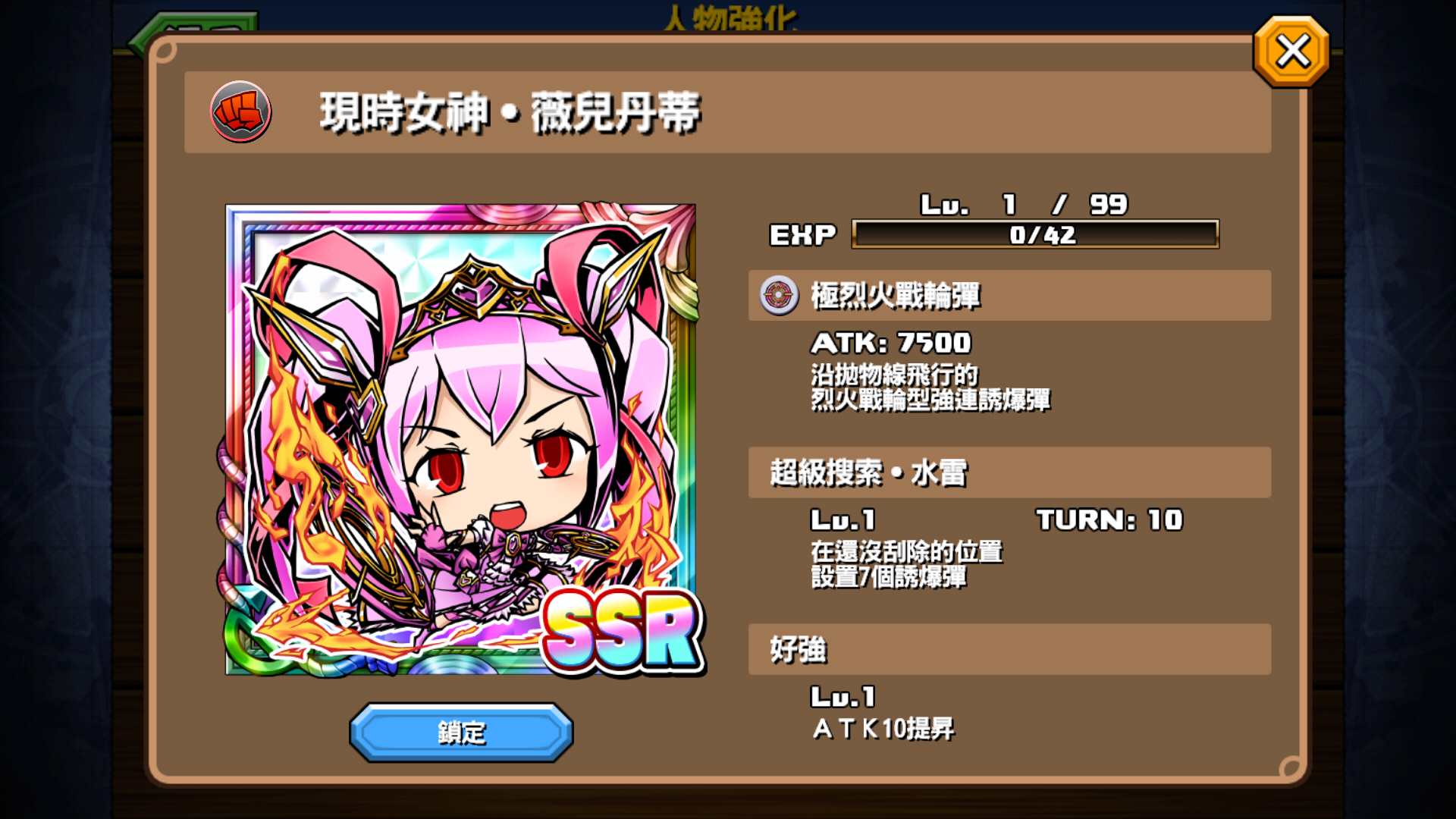Tap the 人物強化 screen title

730,18
